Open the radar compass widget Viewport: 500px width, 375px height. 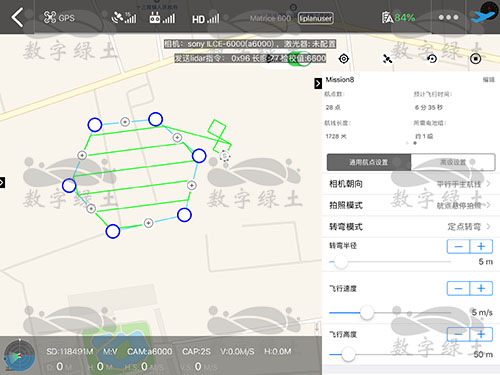pos(19,356)
